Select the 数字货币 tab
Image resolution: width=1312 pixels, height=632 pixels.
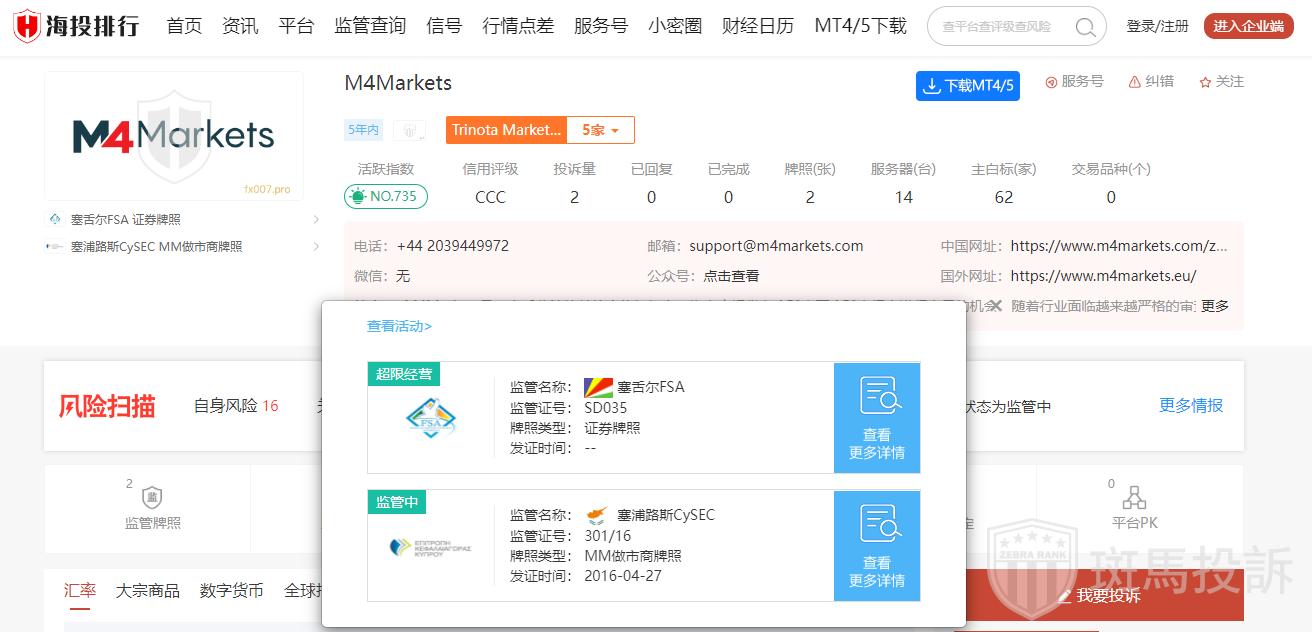(x=231, y=591)
